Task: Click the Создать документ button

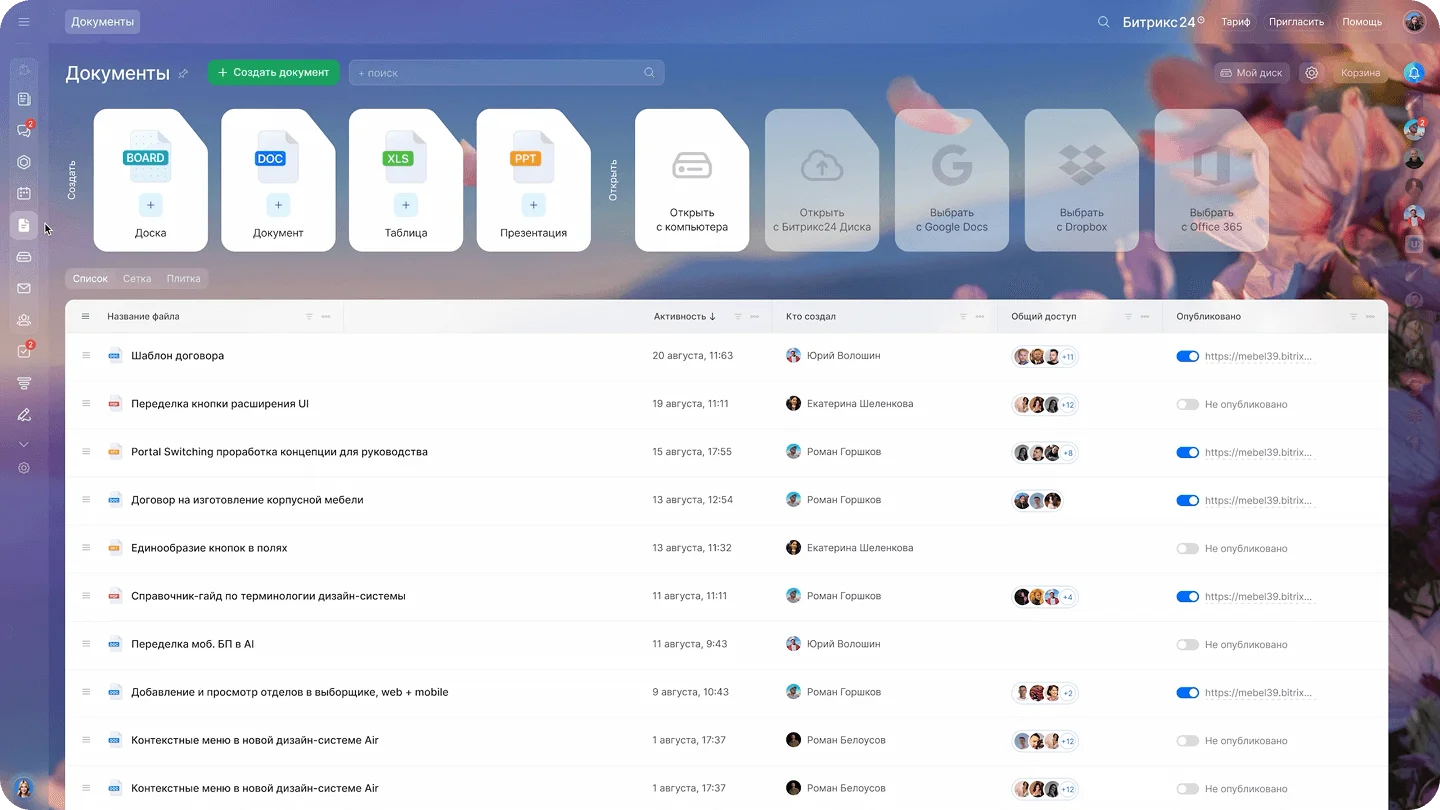Action: pos(273,73)
